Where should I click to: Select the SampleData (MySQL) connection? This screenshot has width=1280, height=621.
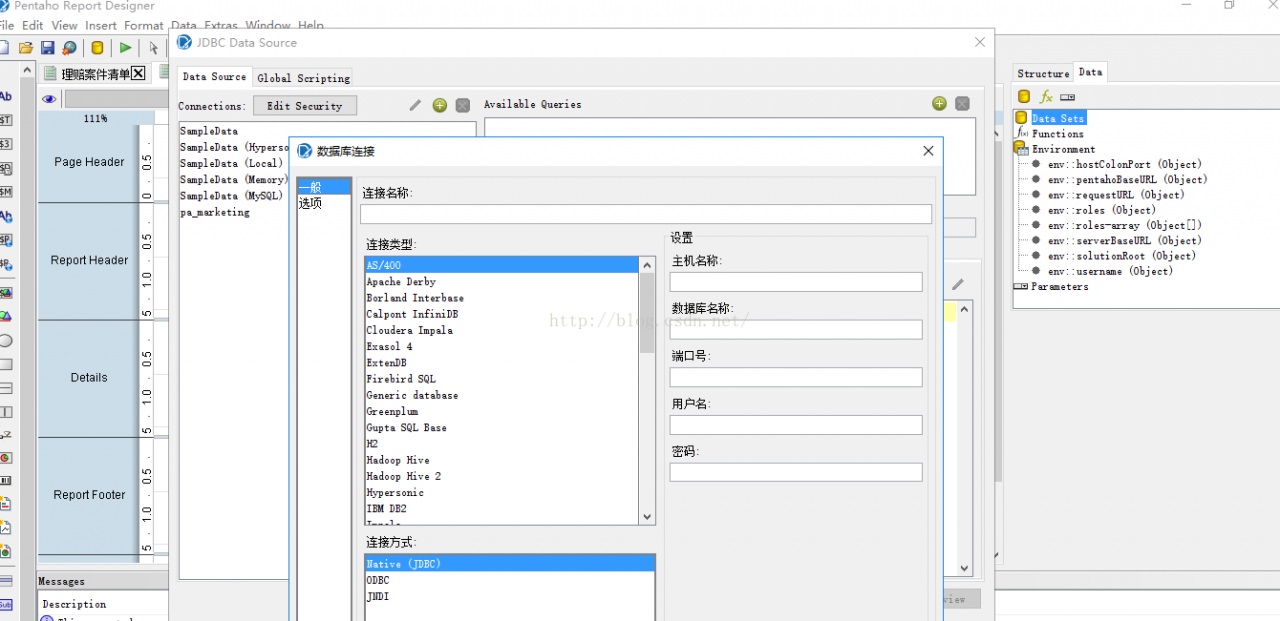point(230,196)
